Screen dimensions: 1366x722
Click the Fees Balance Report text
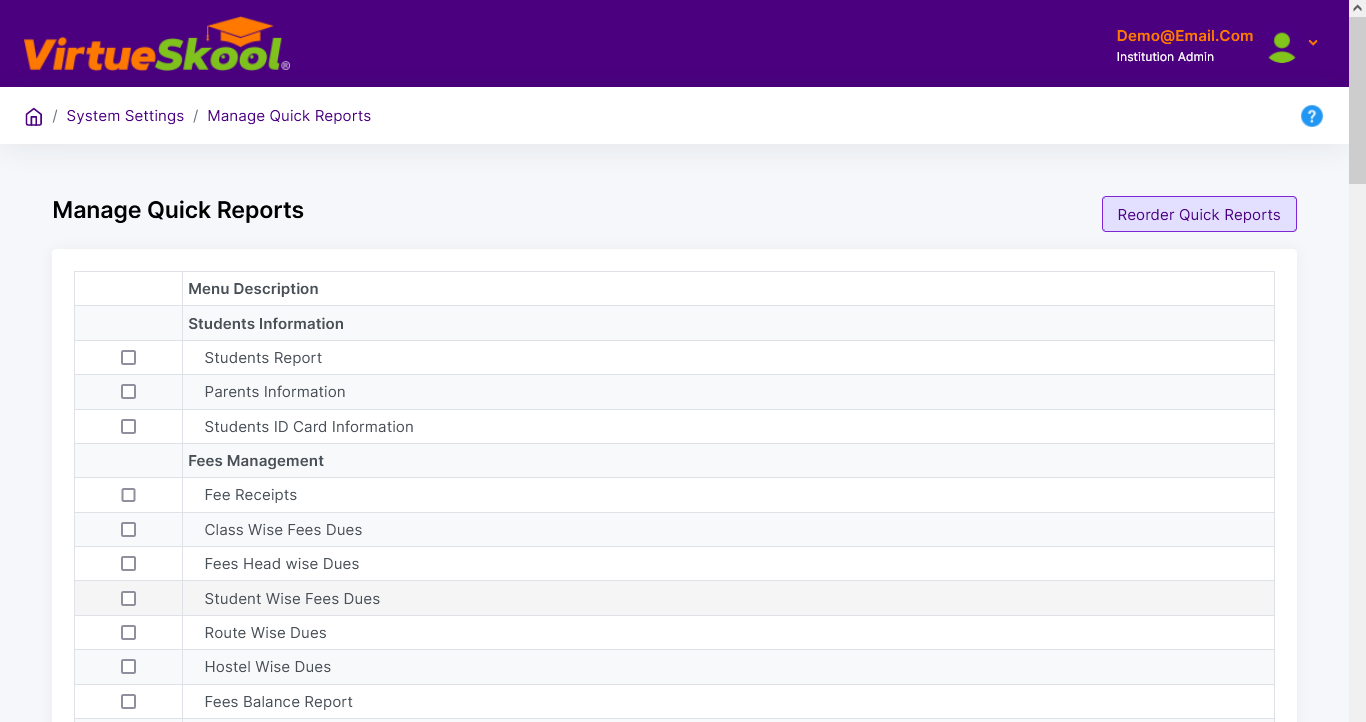(x=279, y=702)
